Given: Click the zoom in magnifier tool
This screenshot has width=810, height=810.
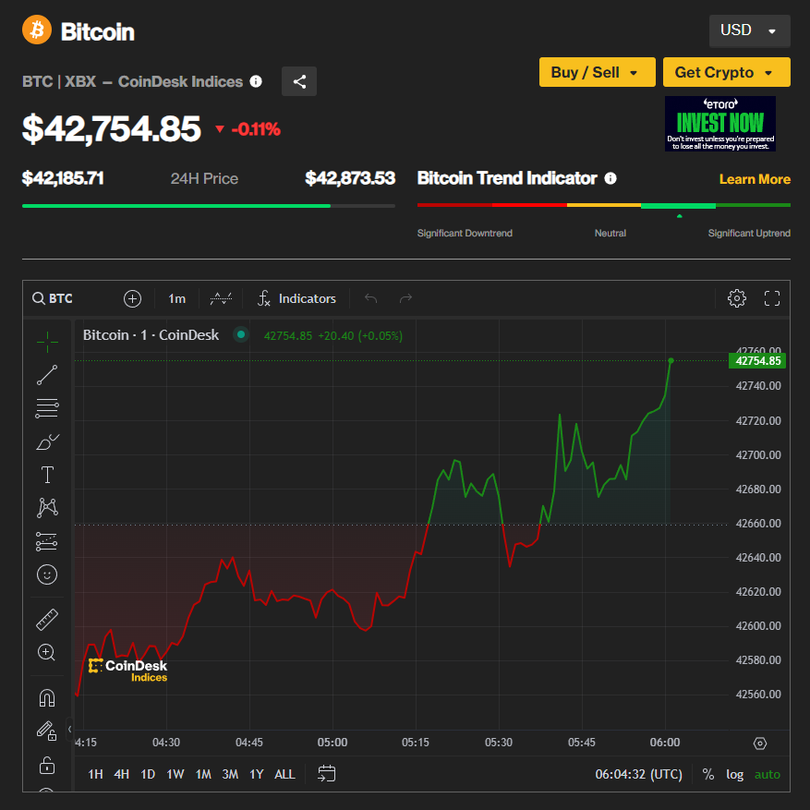Looking at the screenshot, I should pos(47,652).
